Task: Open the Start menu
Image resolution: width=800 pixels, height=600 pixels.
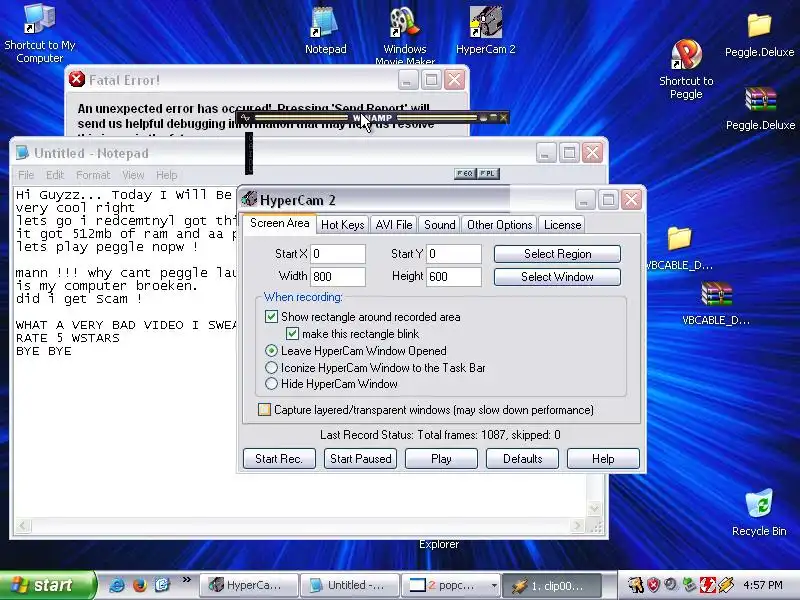Action: (x=48, y=585)
